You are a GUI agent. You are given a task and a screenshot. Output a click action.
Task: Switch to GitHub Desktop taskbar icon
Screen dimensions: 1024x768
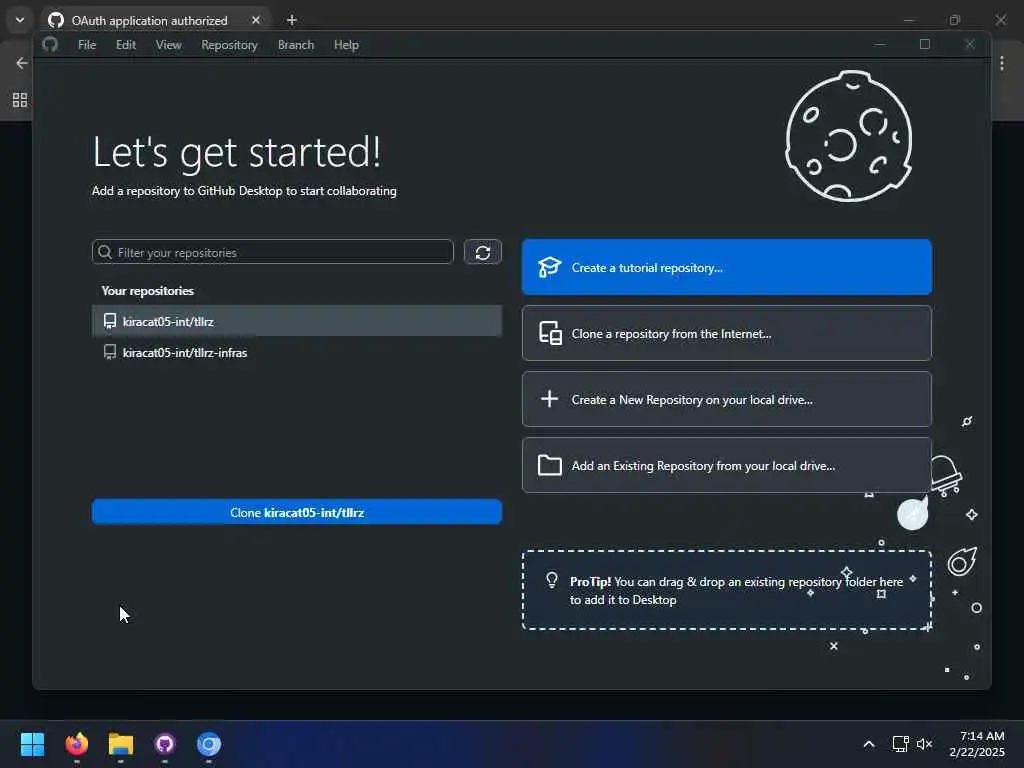[165, 744]
